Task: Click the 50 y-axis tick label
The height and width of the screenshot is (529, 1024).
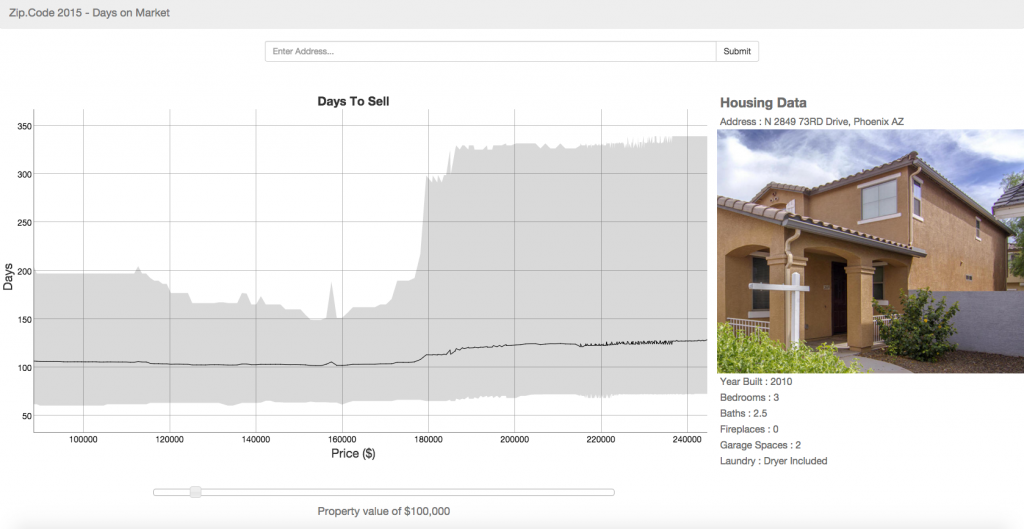Action: [x=26, y=416]
